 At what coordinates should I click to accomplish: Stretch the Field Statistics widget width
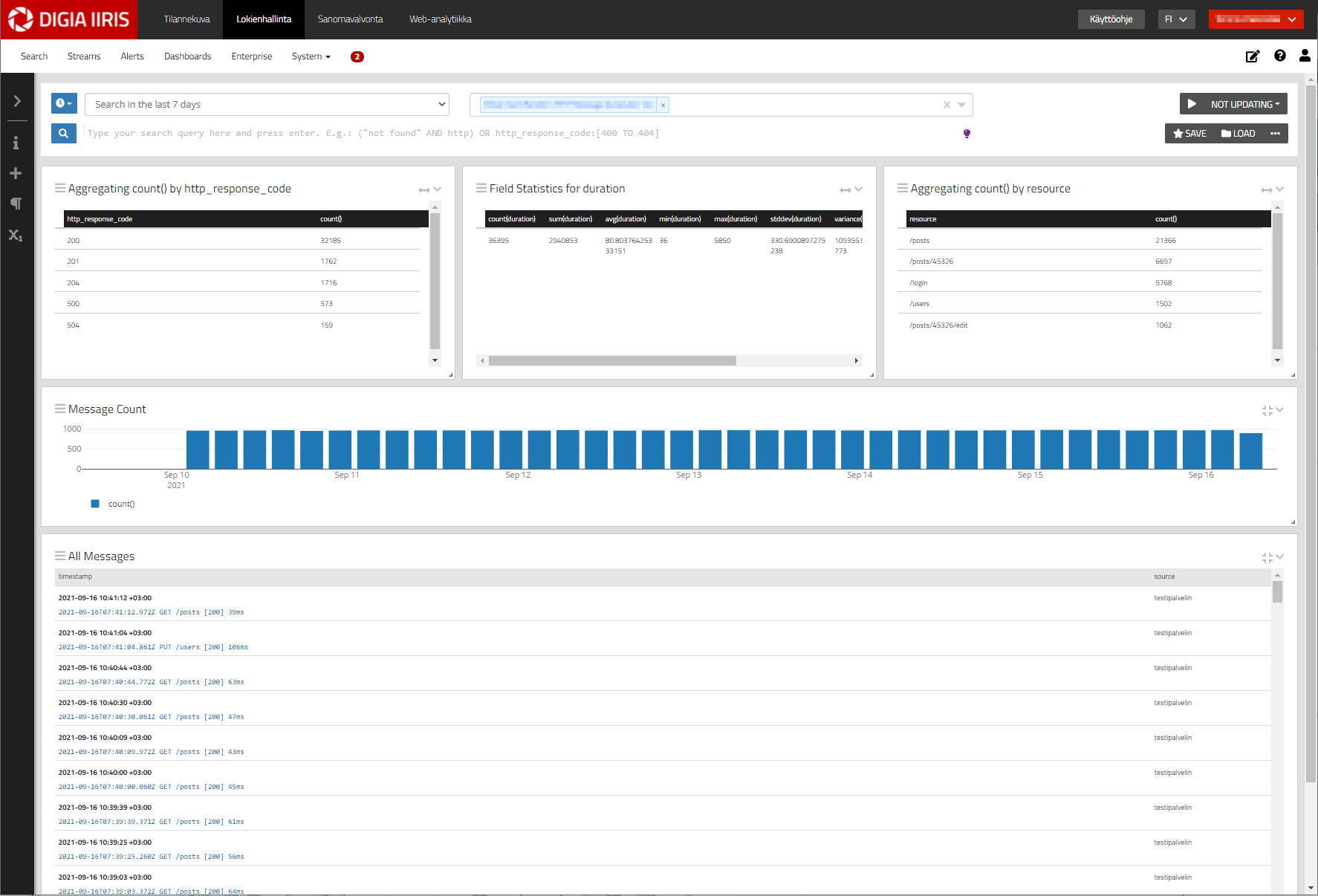(845, 190)
